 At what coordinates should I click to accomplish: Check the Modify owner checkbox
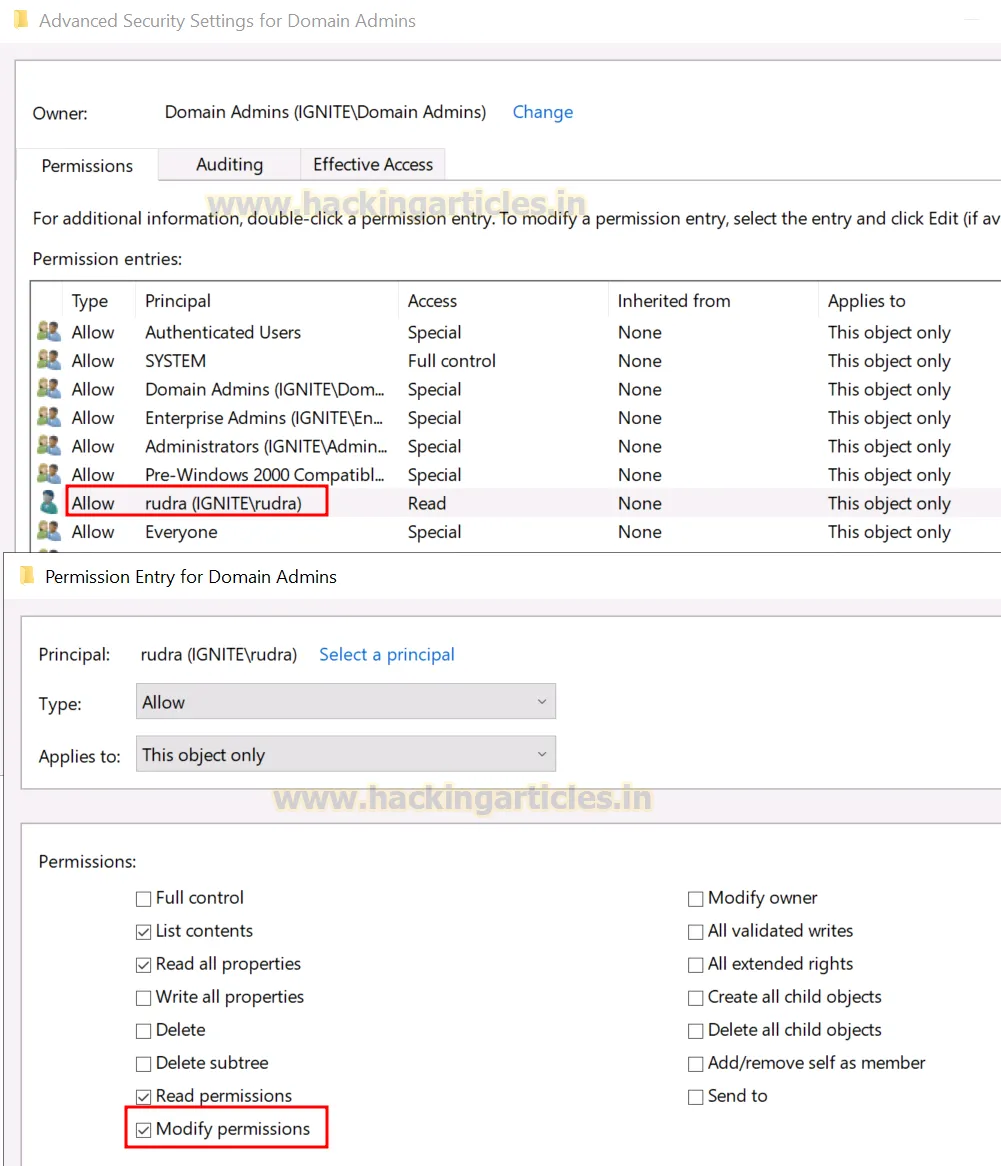point(696,899)
